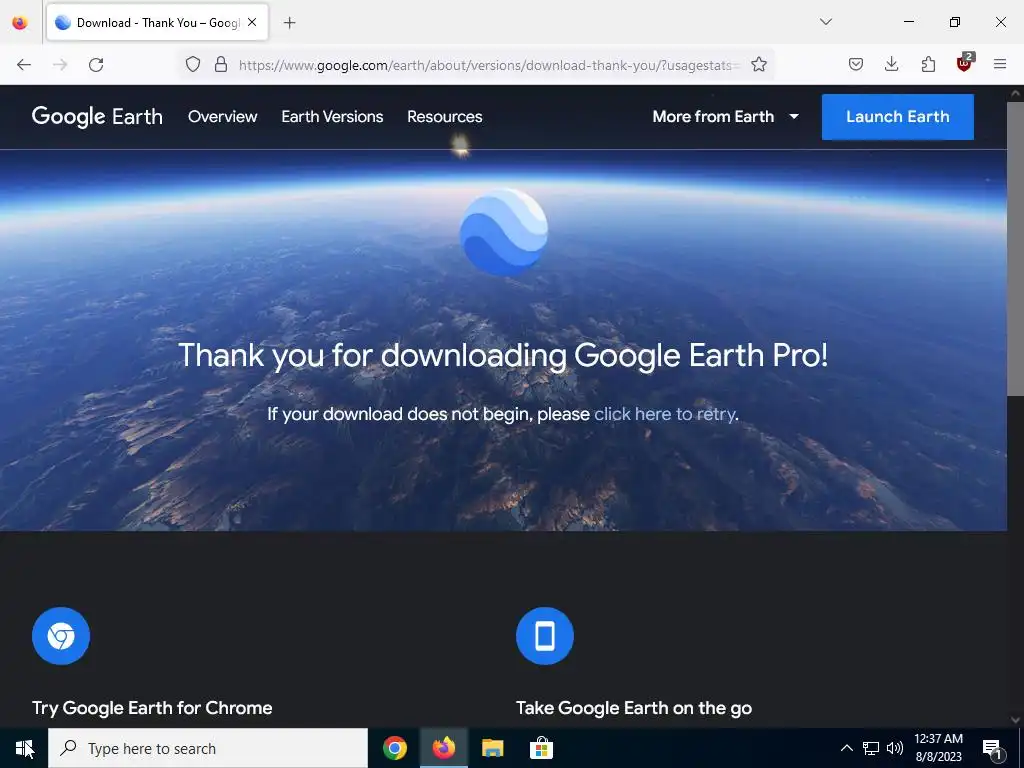Click the forward navigation arrow
Viewport: 1024px width, 768px height.
coord(60,65)
